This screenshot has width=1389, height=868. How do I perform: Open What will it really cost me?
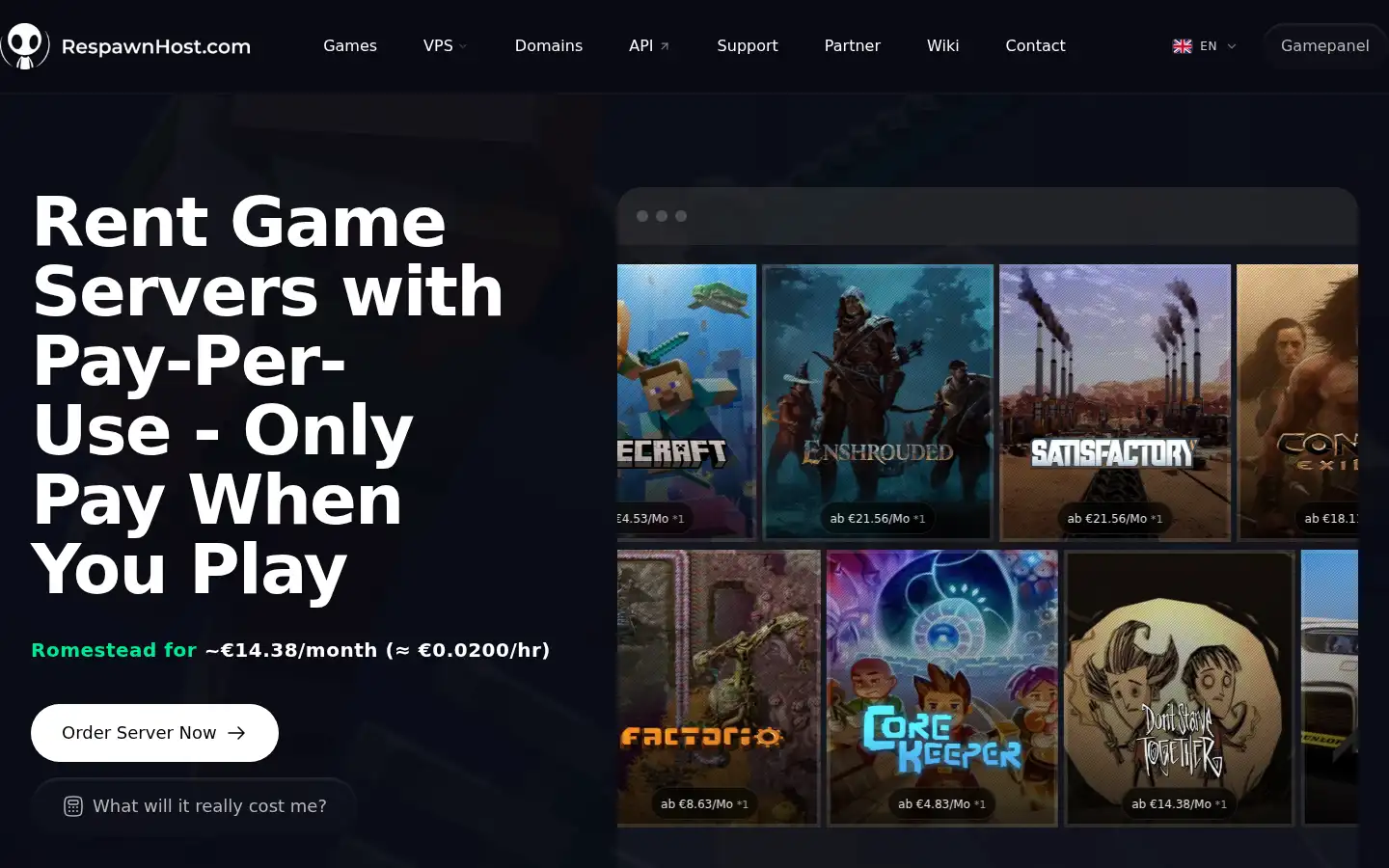[195, 806]
